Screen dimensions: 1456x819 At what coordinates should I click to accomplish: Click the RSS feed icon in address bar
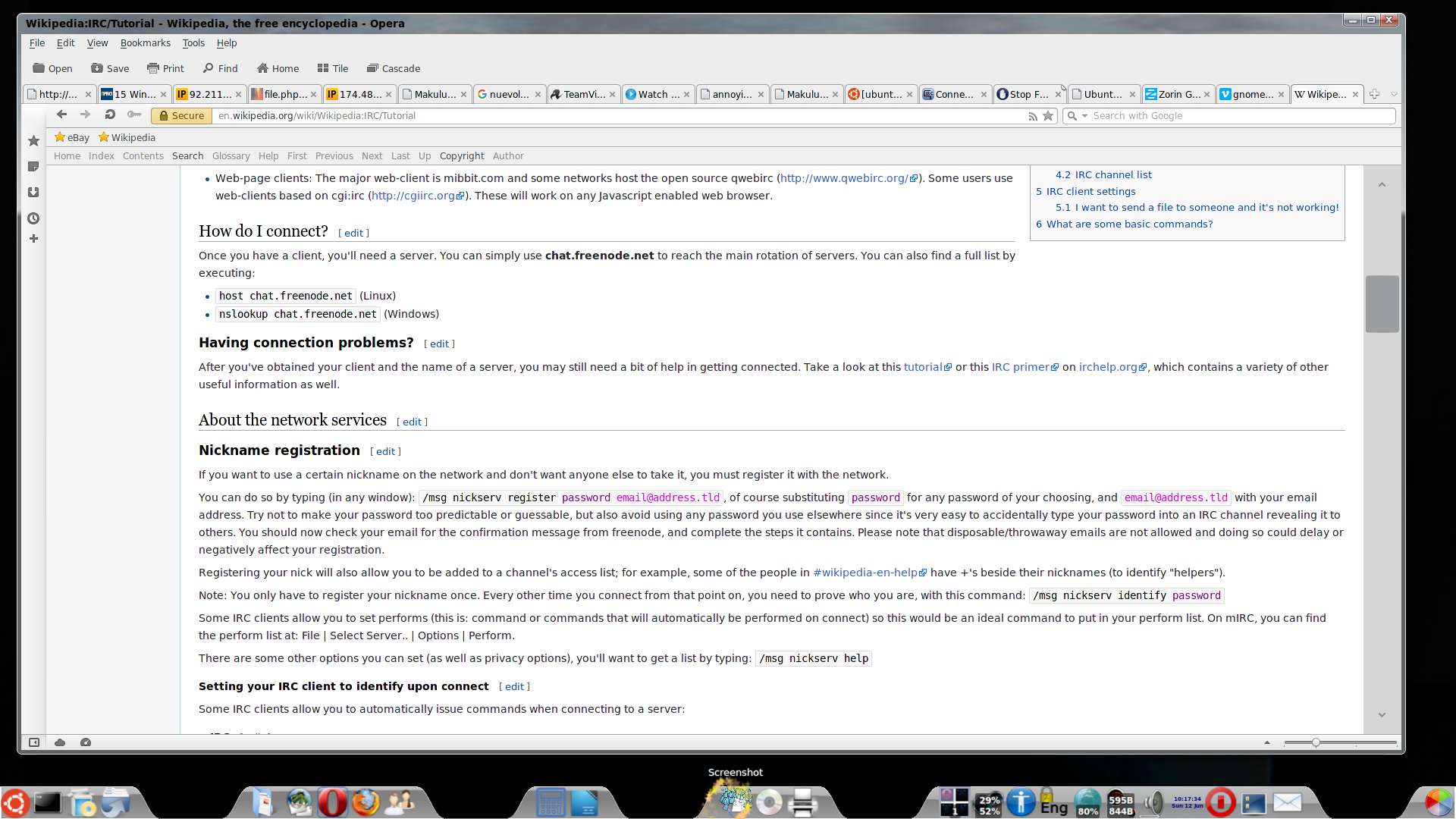pos(1032,116)
